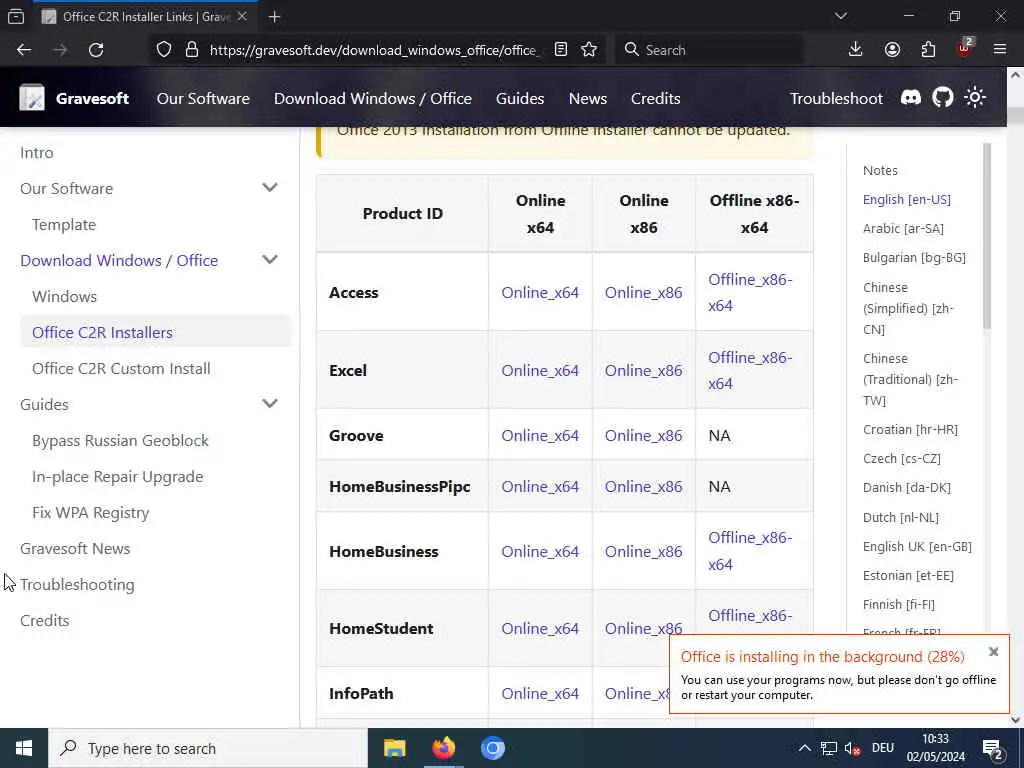The height and width of the screenshot is (768, 1024).
Task: Click Excel Online_x86 link
Action: pyautogui.click(x=643, y=370)
